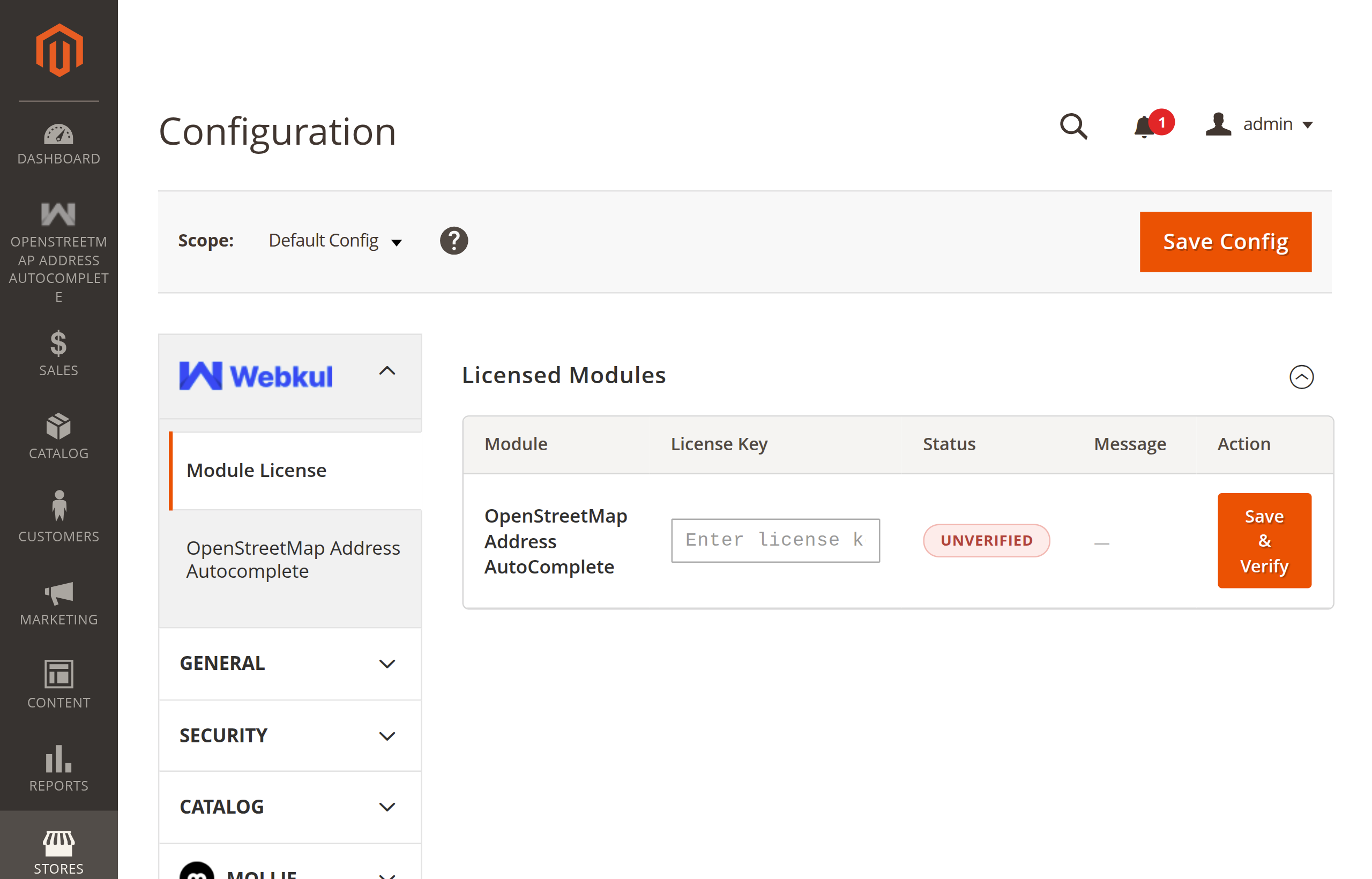Click the Message column header

click(x=1130, y=444)
